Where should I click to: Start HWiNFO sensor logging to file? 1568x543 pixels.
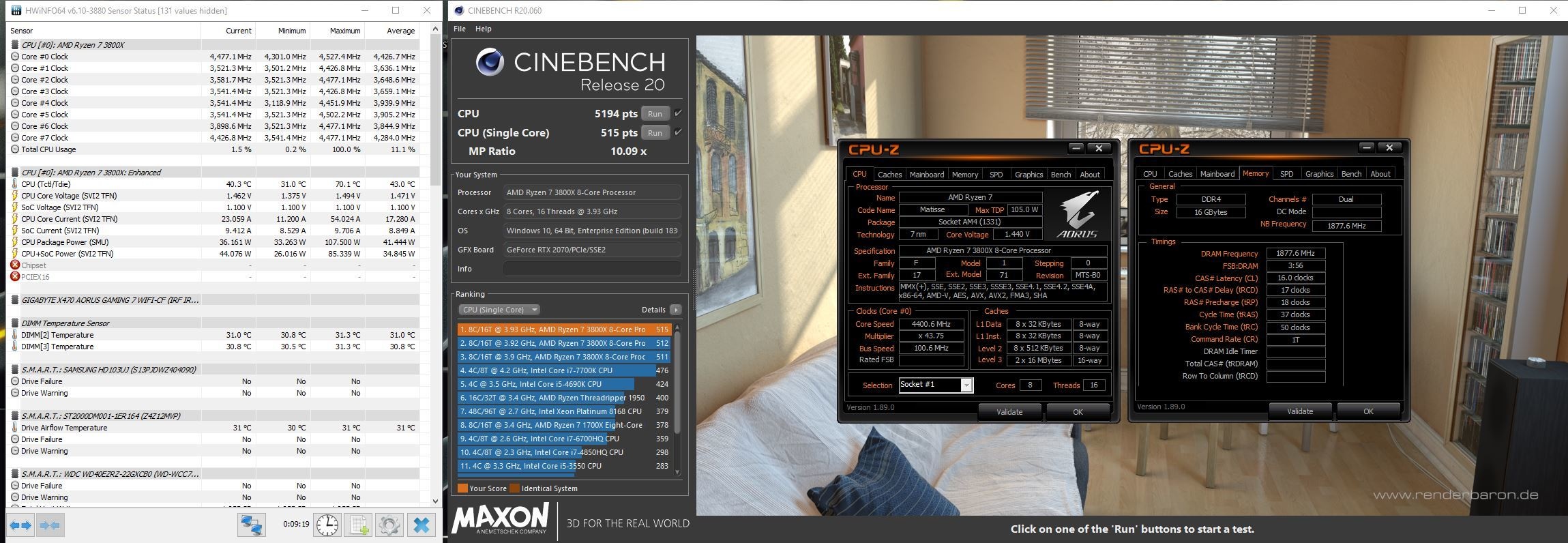coord(359,525)
